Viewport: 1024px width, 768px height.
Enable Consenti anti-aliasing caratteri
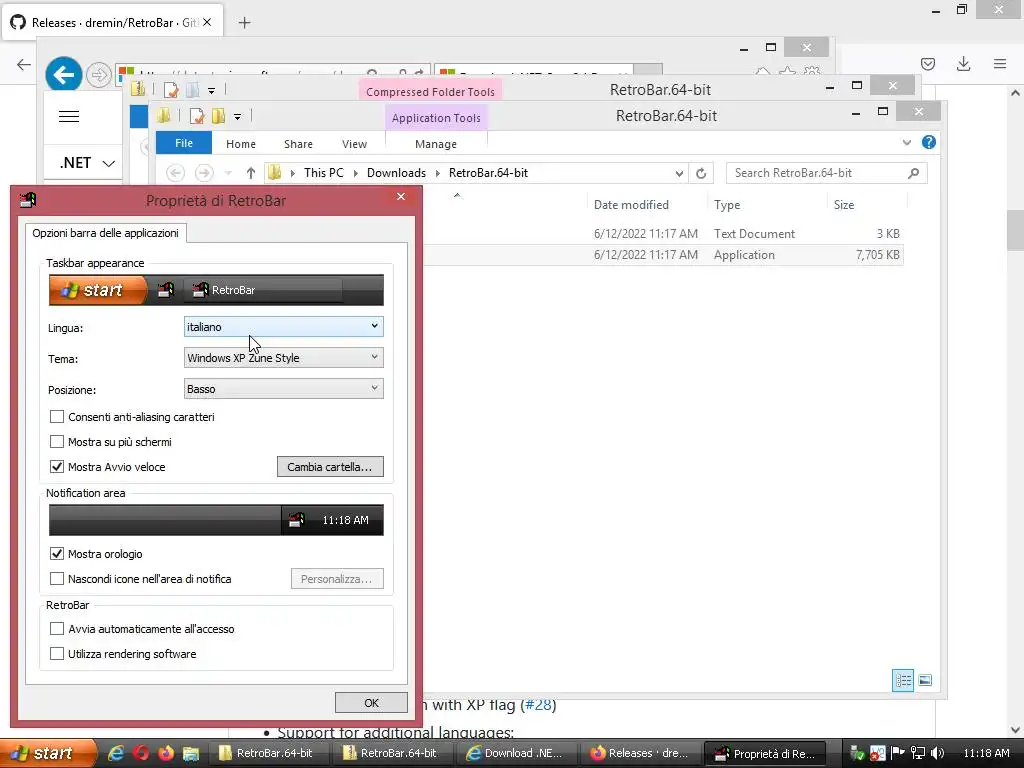[x=57, y=417]
